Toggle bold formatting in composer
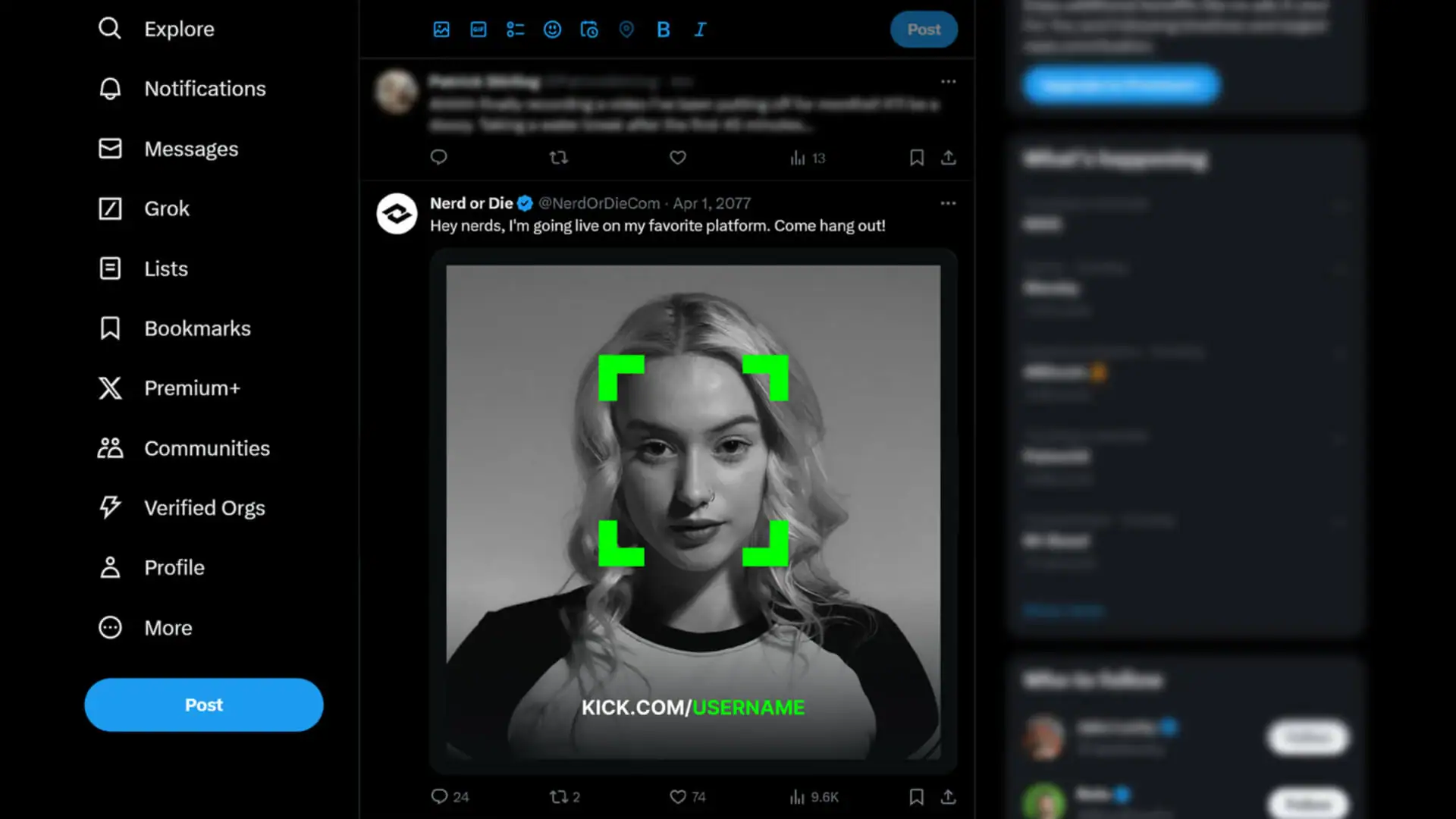 pyautogui.click(x=664, y=30)
